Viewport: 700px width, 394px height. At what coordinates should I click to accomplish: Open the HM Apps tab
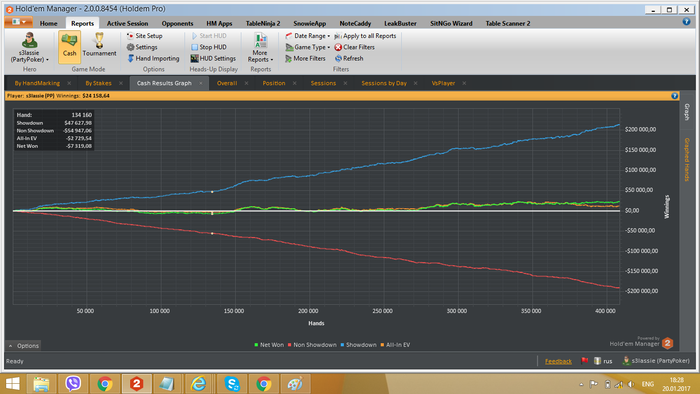pos(219,23)
